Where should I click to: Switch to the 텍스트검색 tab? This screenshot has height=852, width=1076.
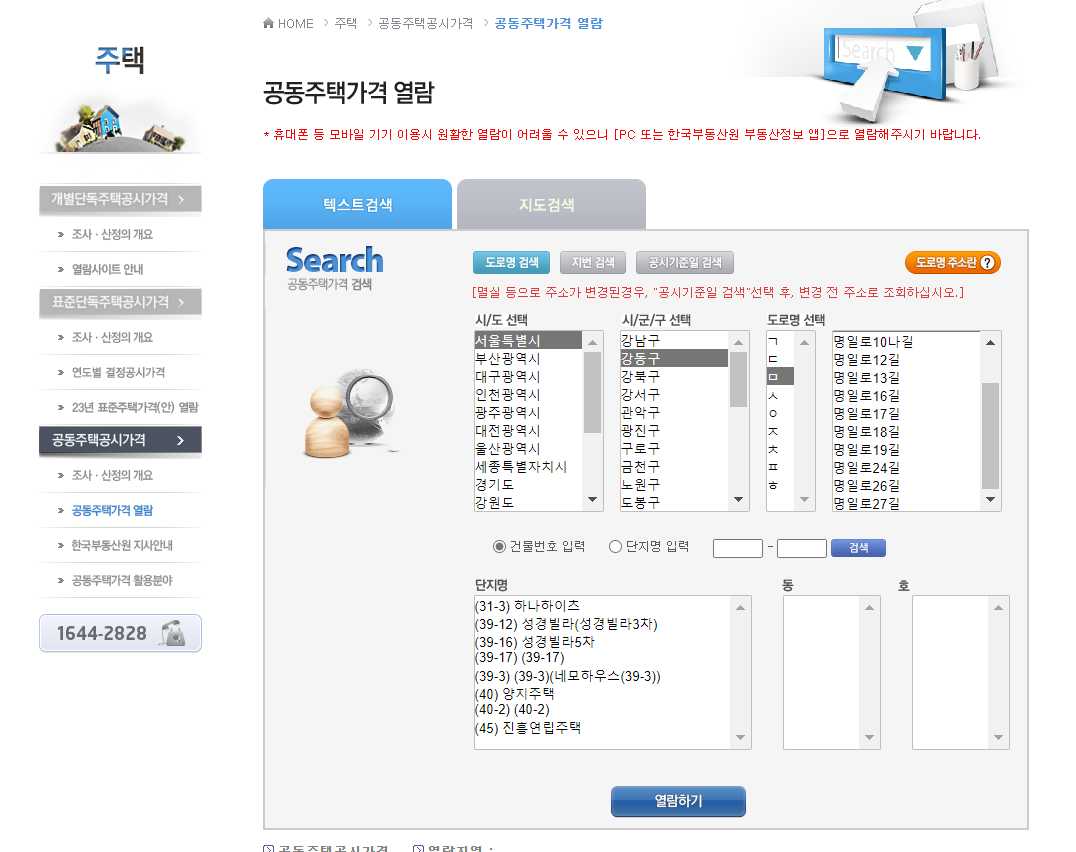[x=357, y=204]
